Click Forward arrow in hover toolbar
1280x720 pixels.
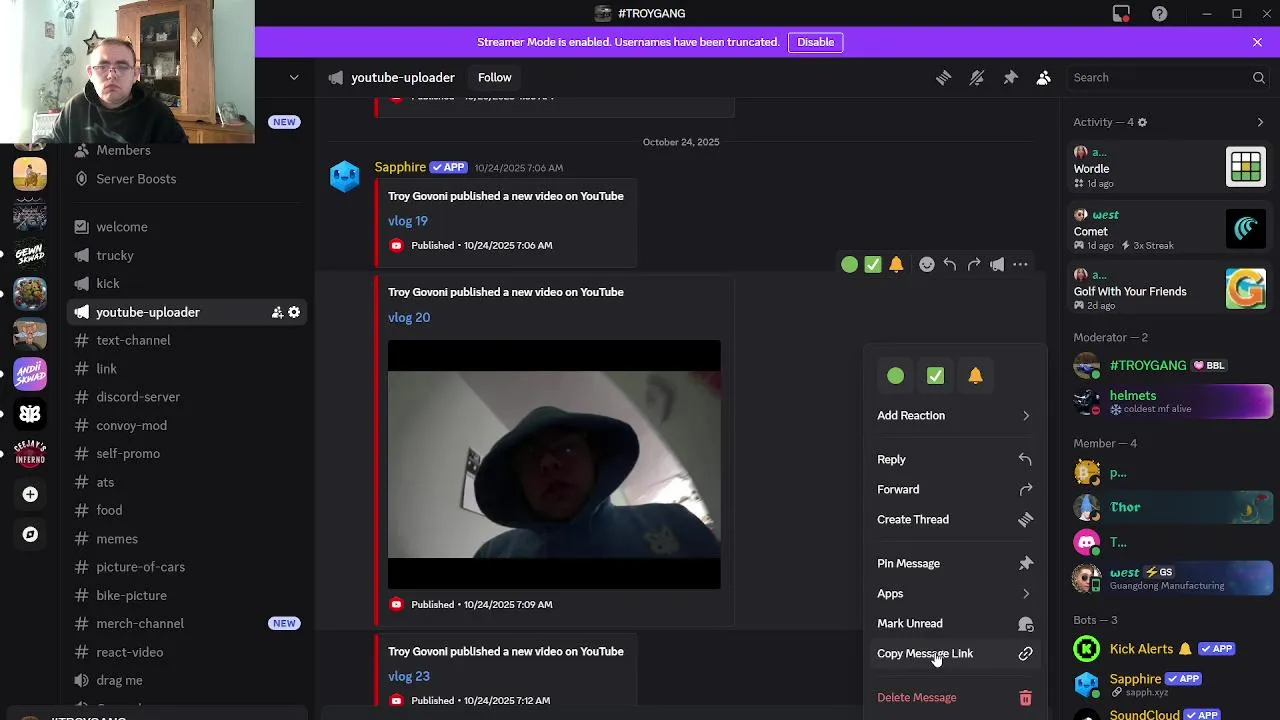point(974,265)
